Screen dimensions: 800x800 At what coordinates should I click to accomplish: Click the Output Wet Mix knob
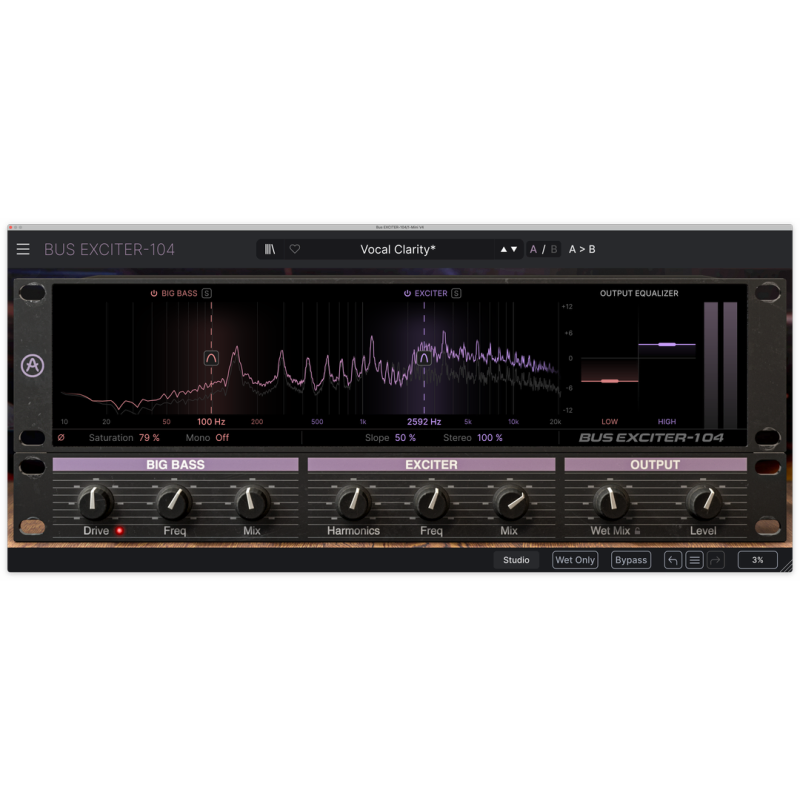coord(610,502)
